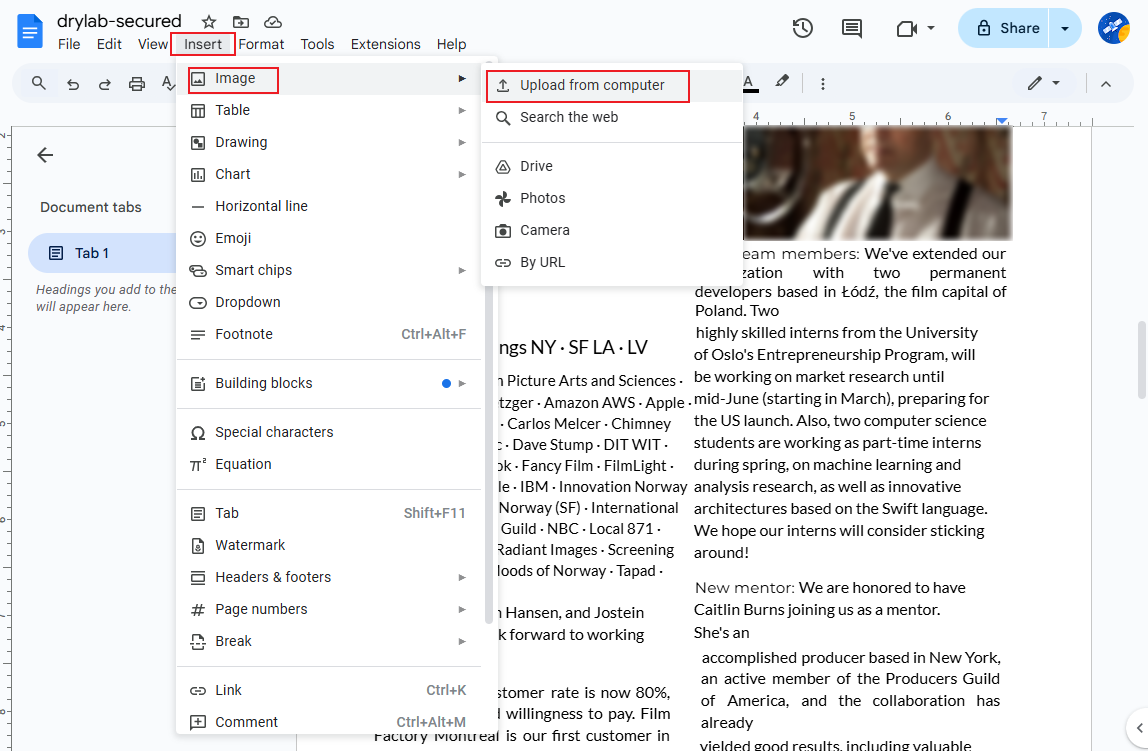The width and height of the screenshot is (1148, 751).
Task: Click the drylab-secured document title
Action: click(119, 21)
